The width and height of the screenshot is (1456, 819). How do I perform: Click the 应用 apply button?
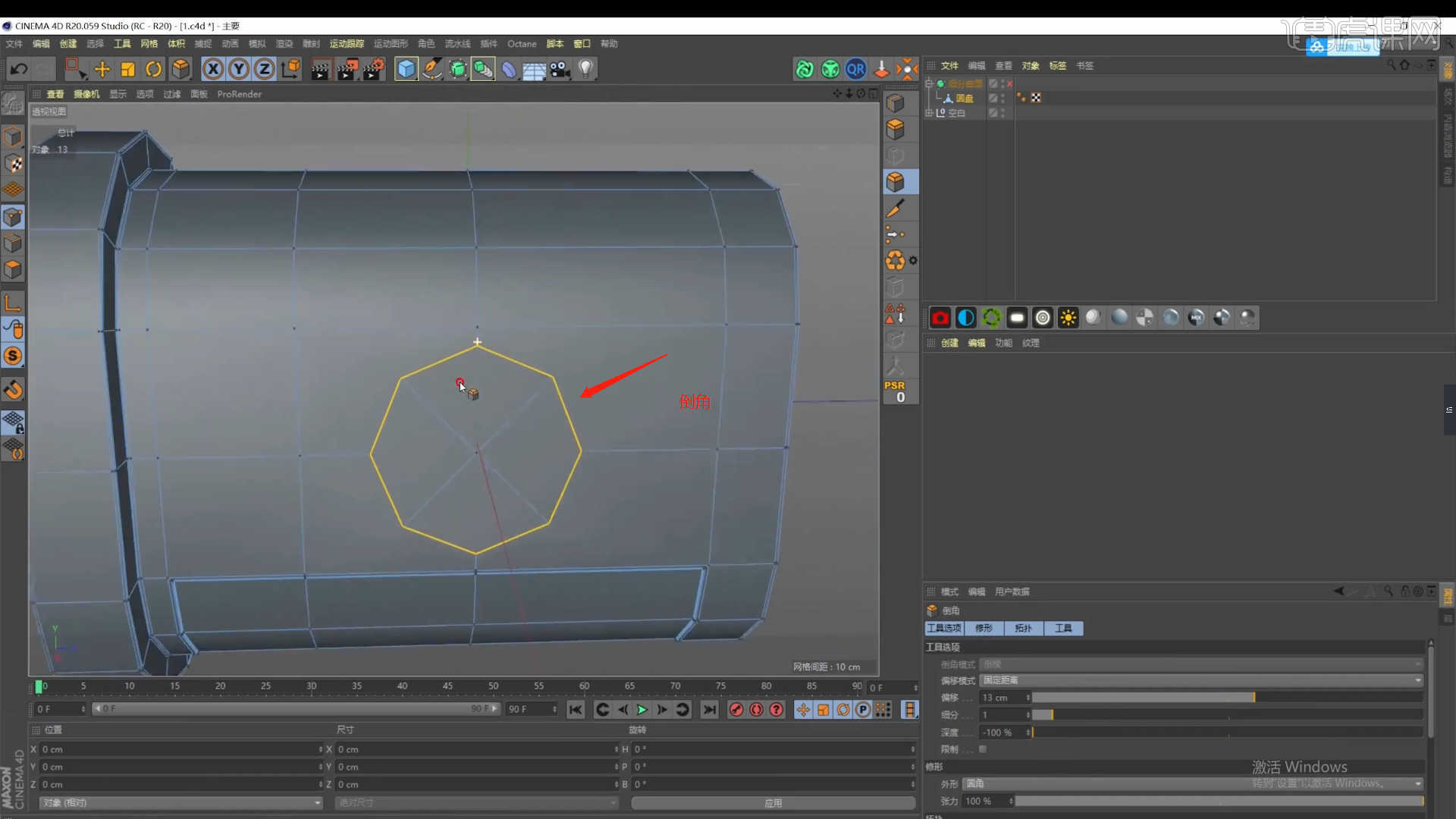click(x=773, y=802)
